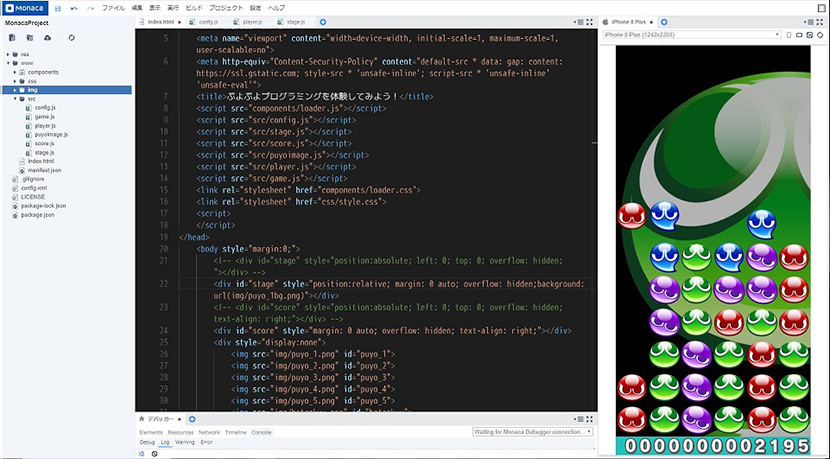The width and height of the screenshot is (830, 459).
Task: Switch to the player.js editor tab
Action: 252,22
